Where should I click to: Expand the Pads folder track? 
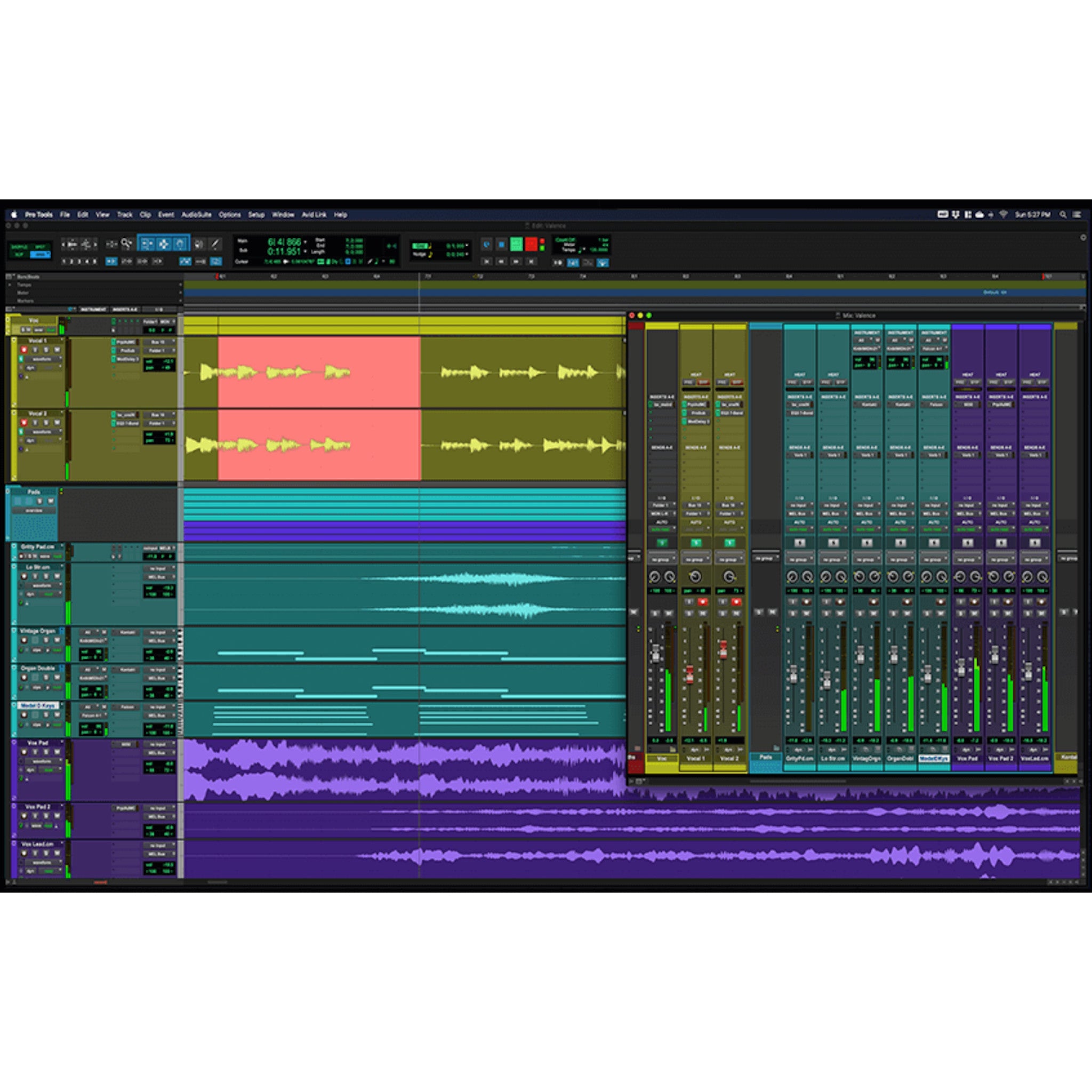tap(8, 491)
